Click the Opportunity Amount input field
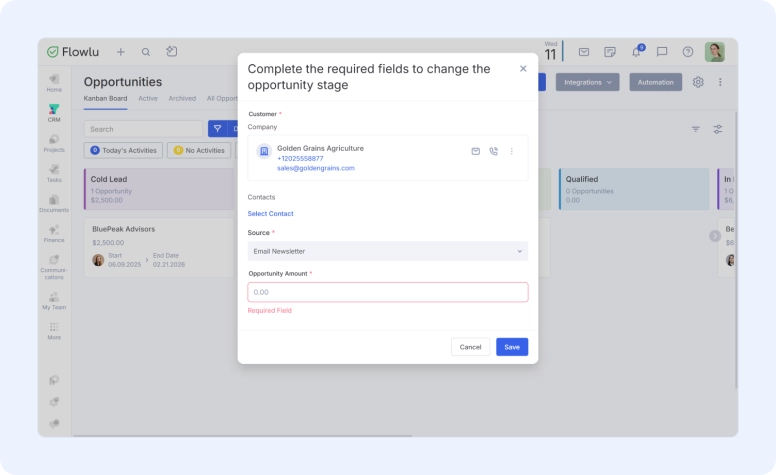 tap(388, 292)
